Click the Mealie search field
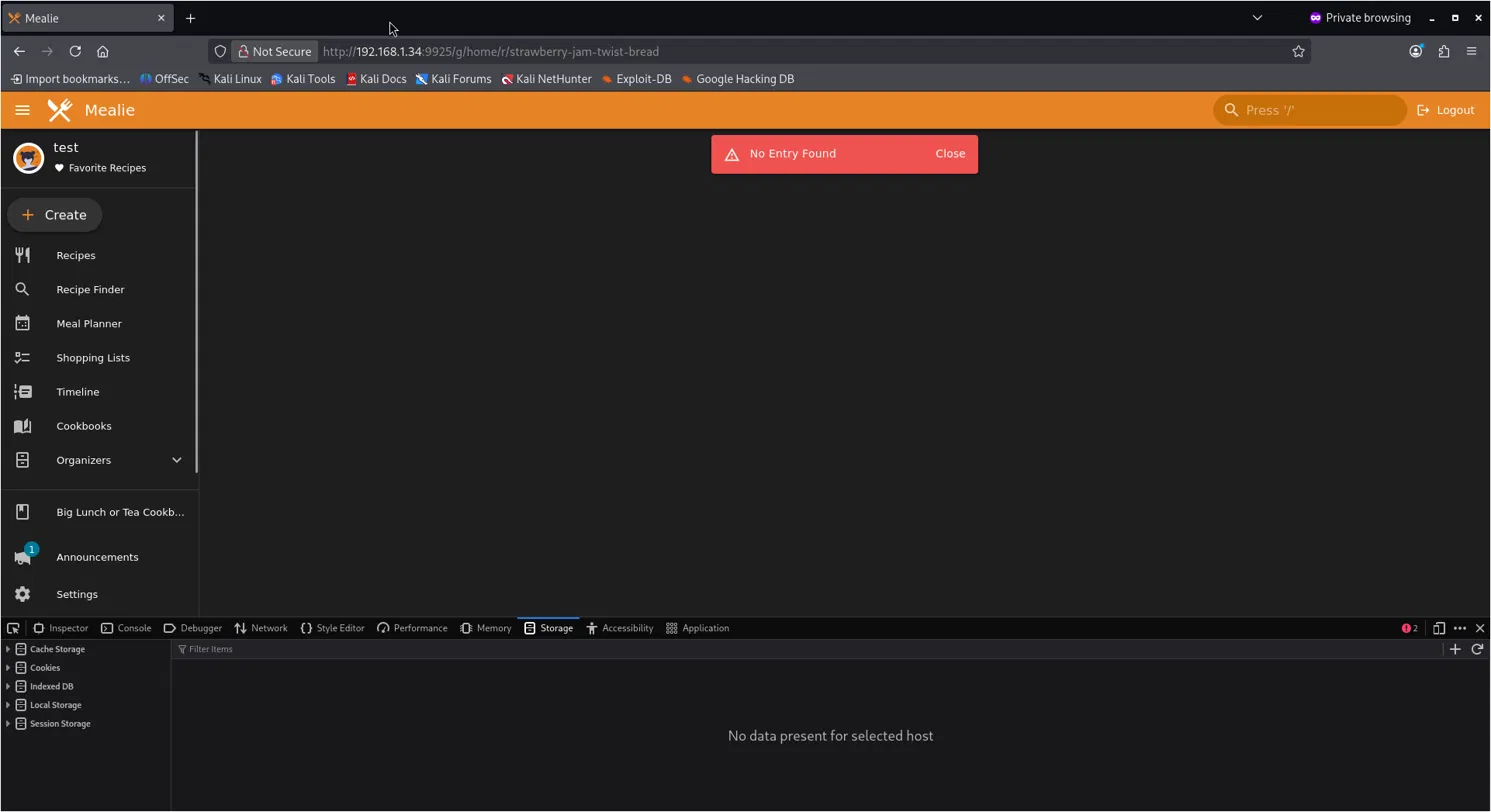 (1309, 110)
